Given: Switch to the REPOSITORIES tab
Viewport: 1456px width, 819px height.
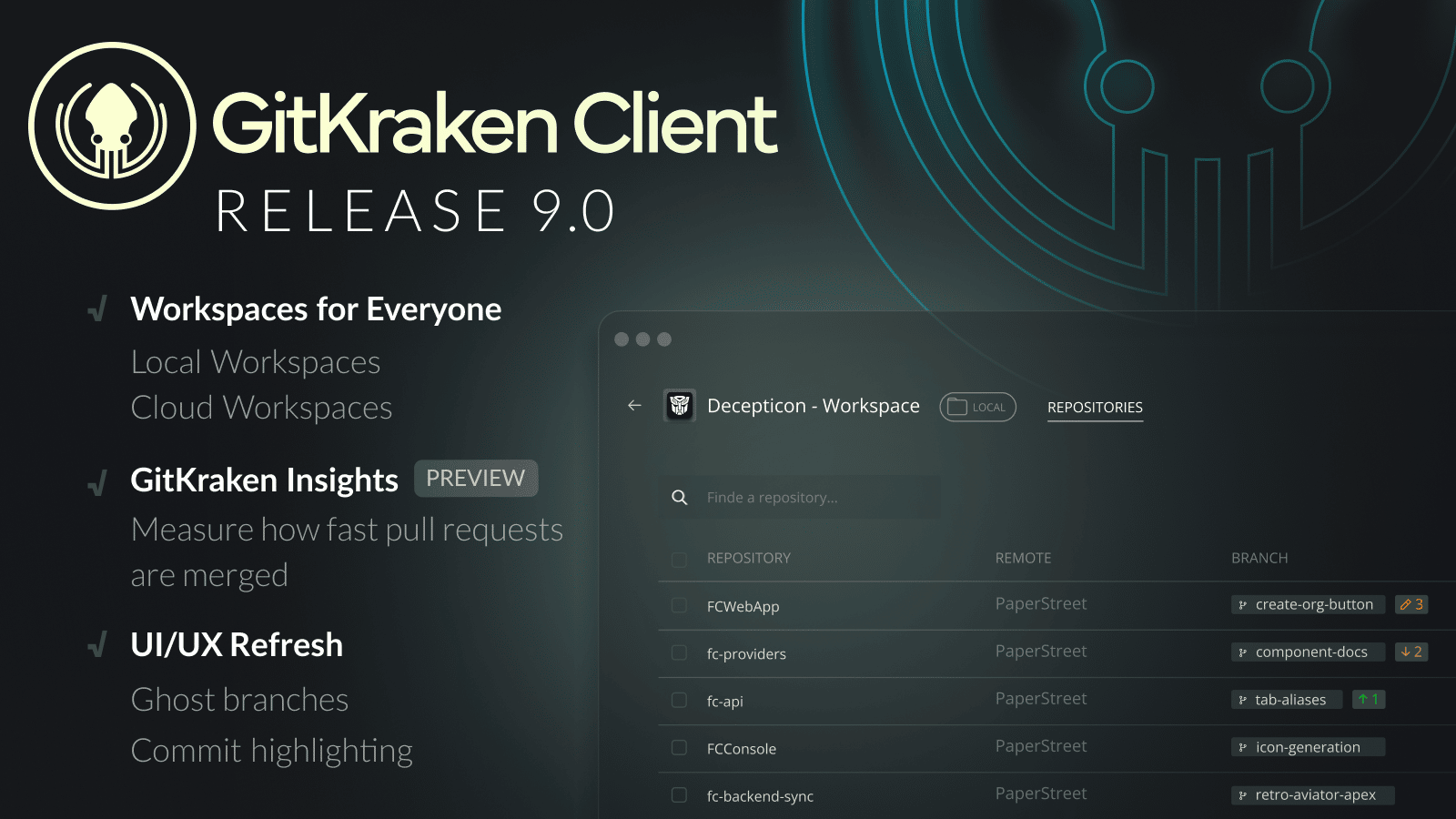Looking at the screenshot, I should click(x=1095, y=408).
